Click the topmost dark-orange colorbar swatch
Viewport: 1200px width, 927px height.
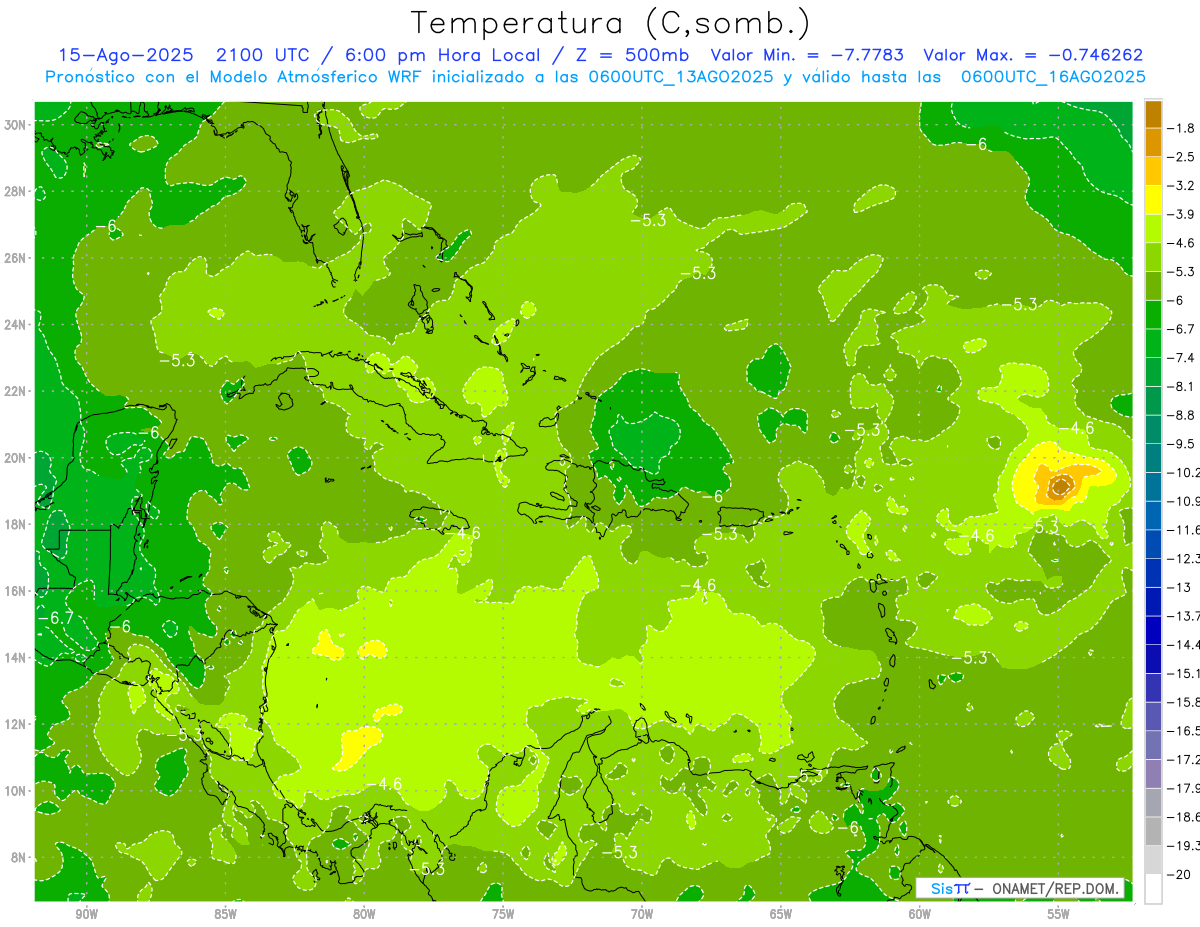click(1153, 114)
